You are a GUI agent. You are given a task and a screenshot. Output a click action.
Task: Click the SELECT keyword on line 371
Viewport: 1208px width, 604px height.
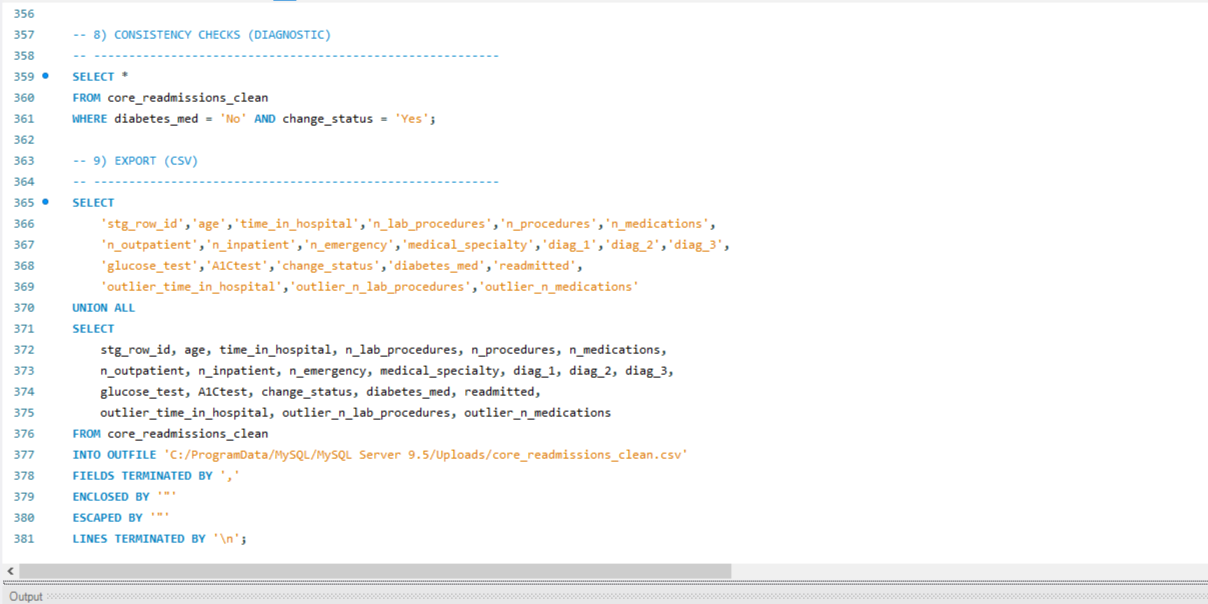click(93, 328)
